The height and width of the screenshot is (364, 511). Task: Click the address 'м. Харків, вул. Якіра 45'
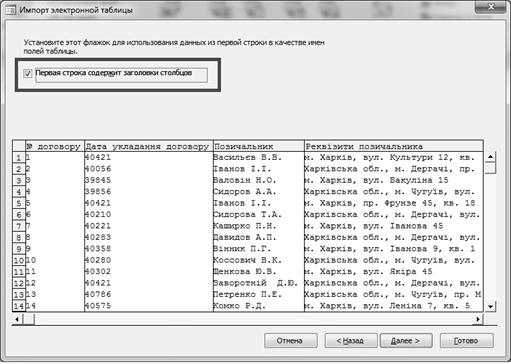394,271
